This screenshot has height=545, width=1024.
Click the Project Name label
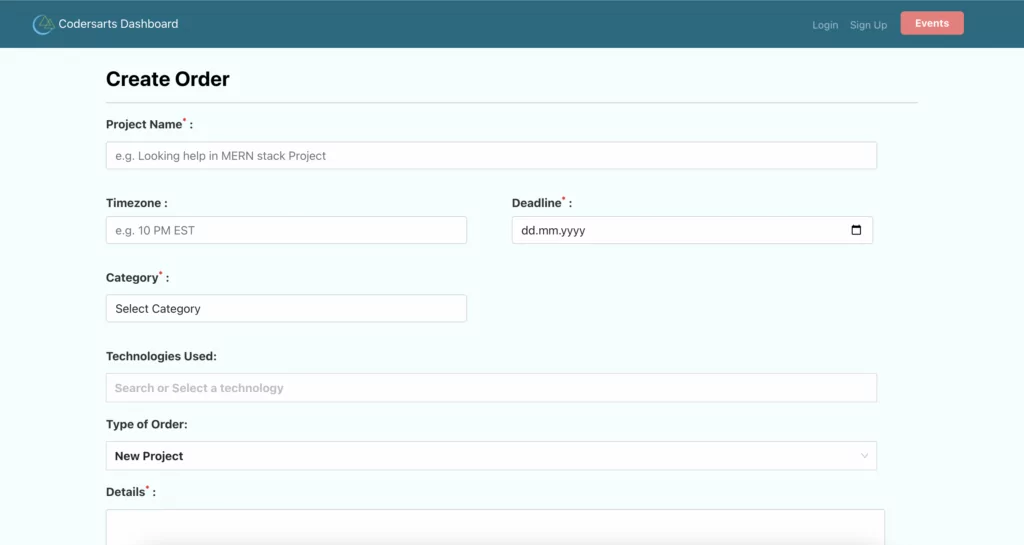coord(150,124)
